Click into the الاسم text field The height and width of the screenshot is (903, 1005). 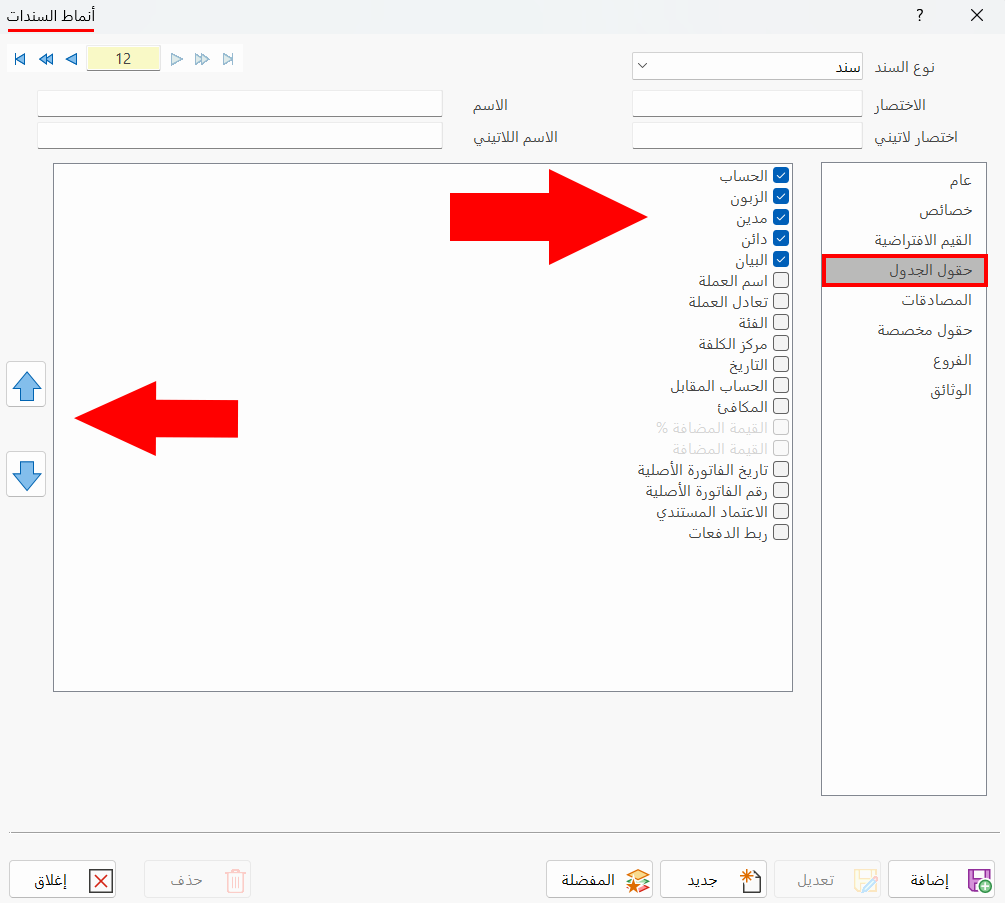[x=240, y=104]
